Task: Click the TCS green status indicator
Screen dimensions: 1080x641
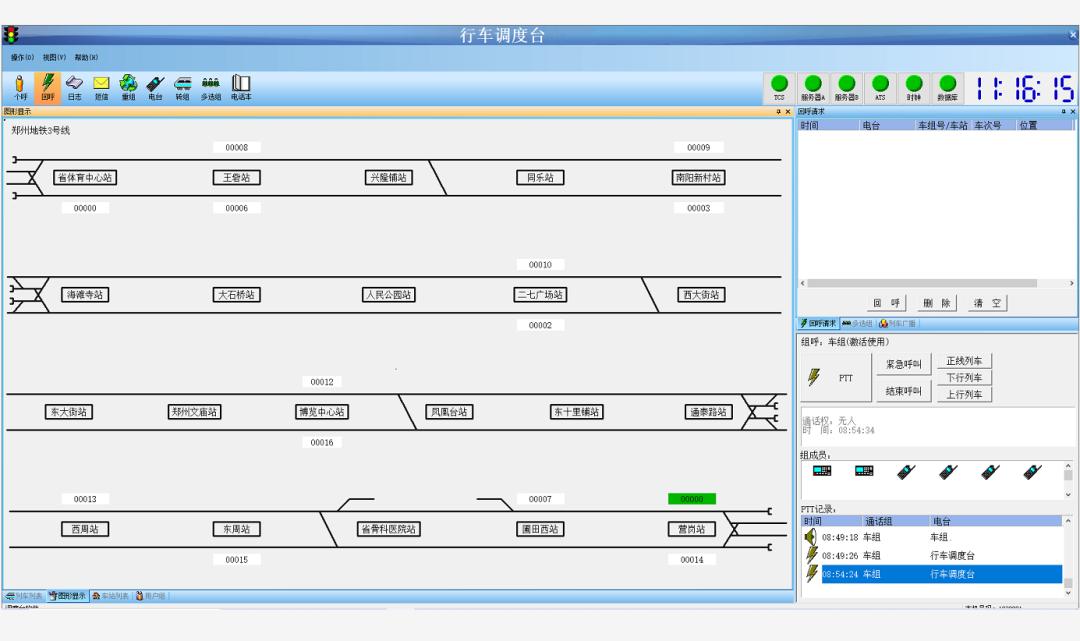Action: (778, 87)
